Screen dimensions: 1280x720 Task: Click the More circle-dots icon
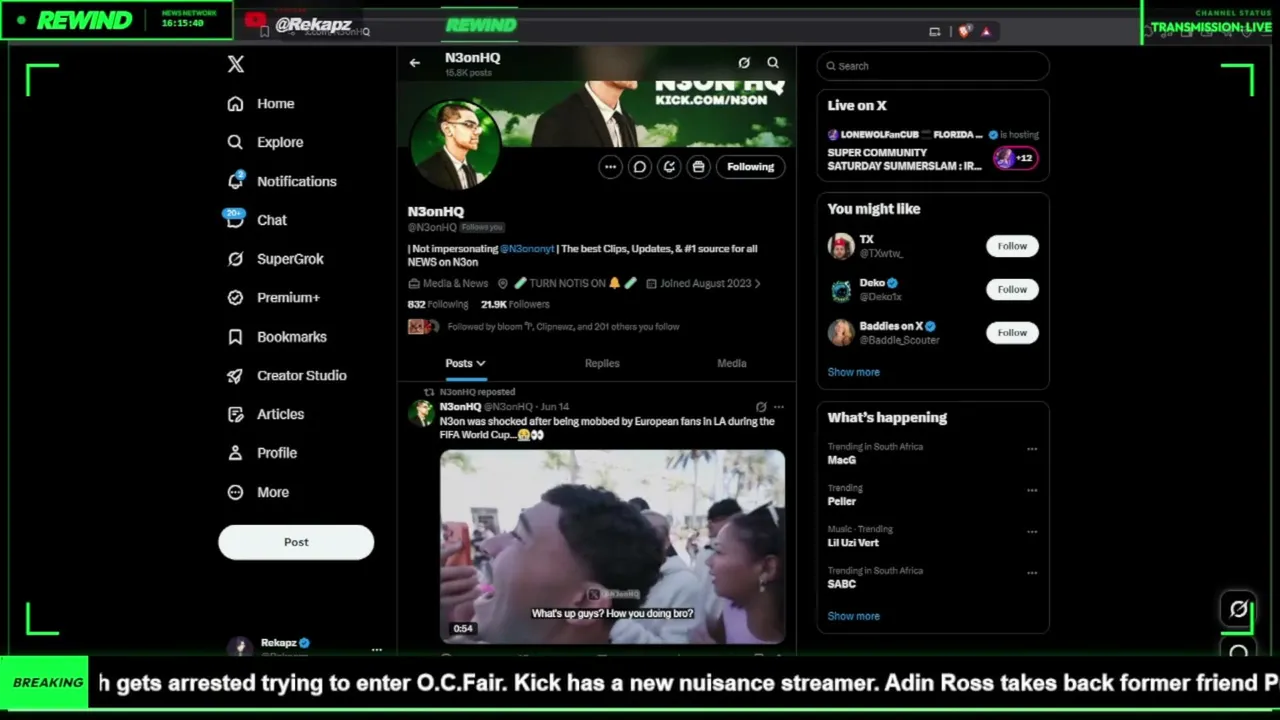point(235,492)
